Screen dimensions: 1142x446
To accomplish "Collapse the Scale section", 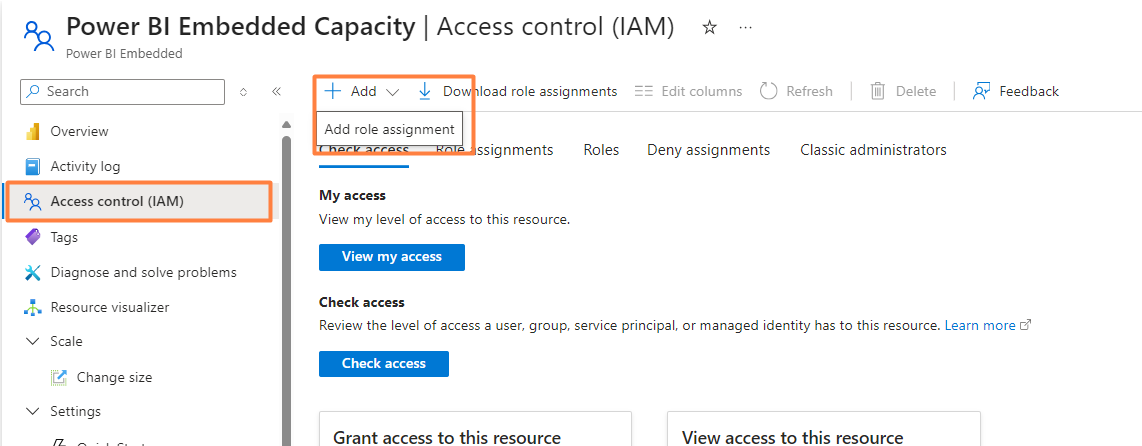I will point(32,341).
